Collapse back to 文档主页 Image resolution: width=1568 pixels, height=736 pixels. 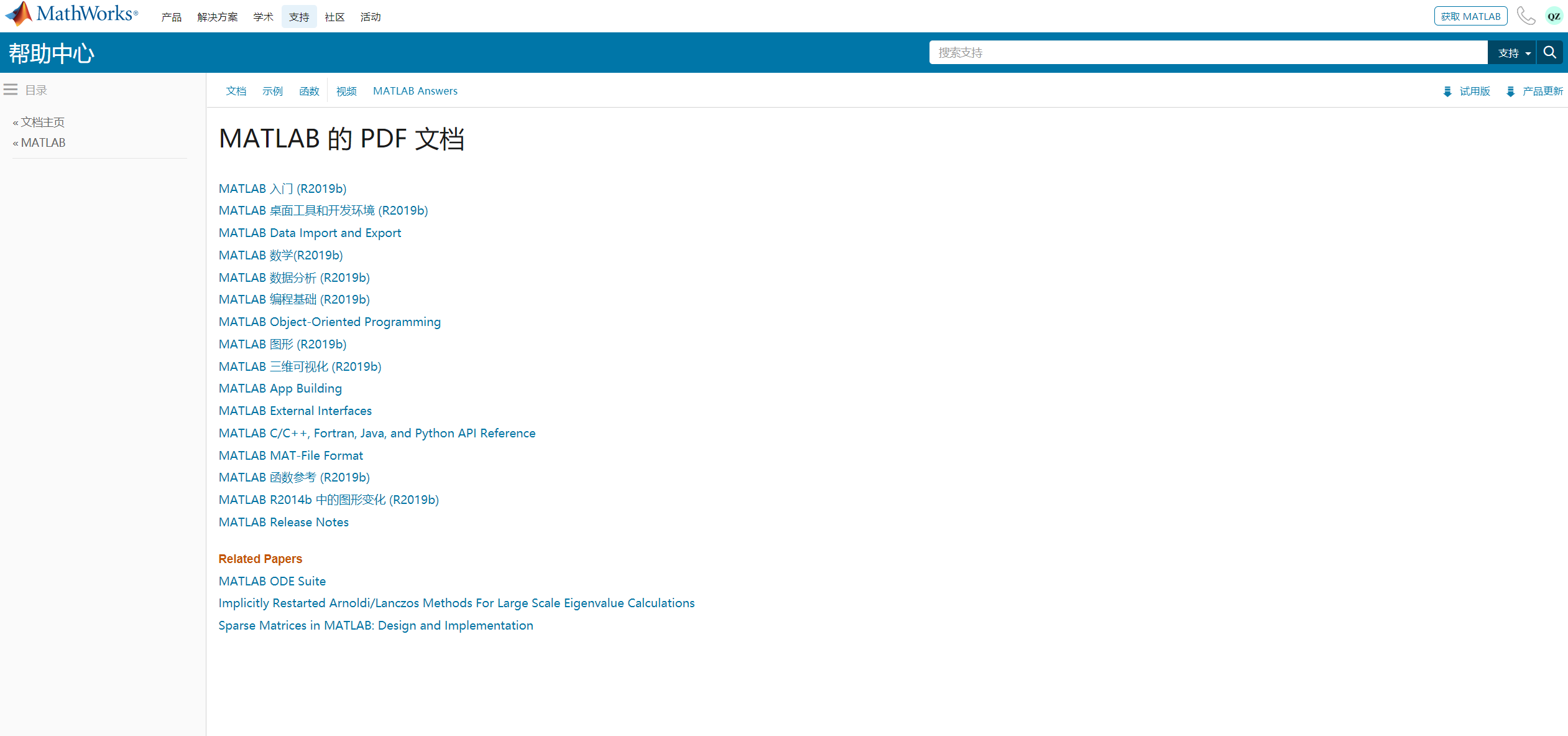coord(42,122)
